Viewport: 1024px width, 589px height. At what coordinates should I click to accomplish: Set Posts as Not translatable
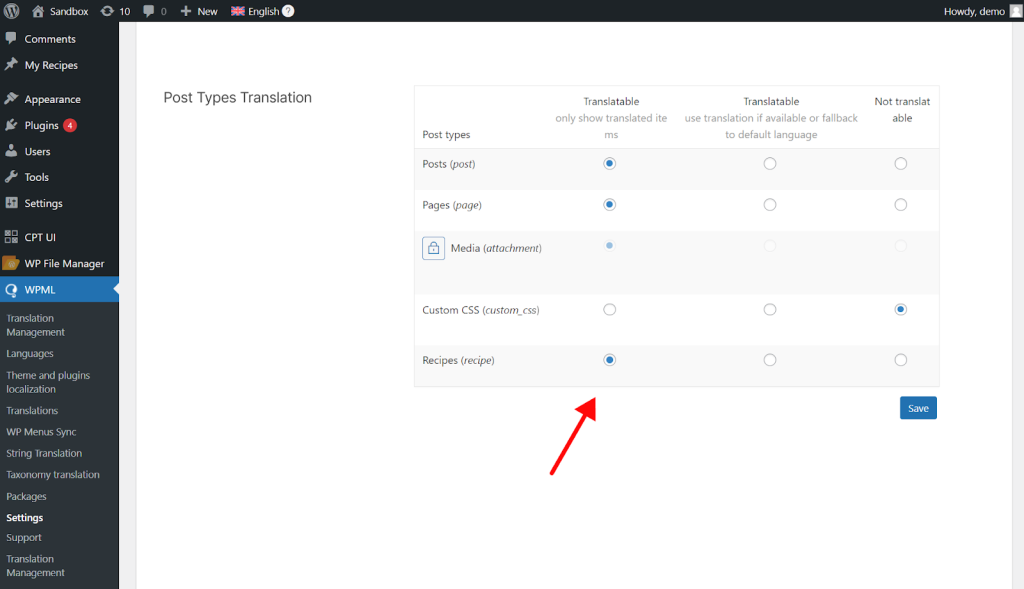pyautogui.click(x=901, y=163)
